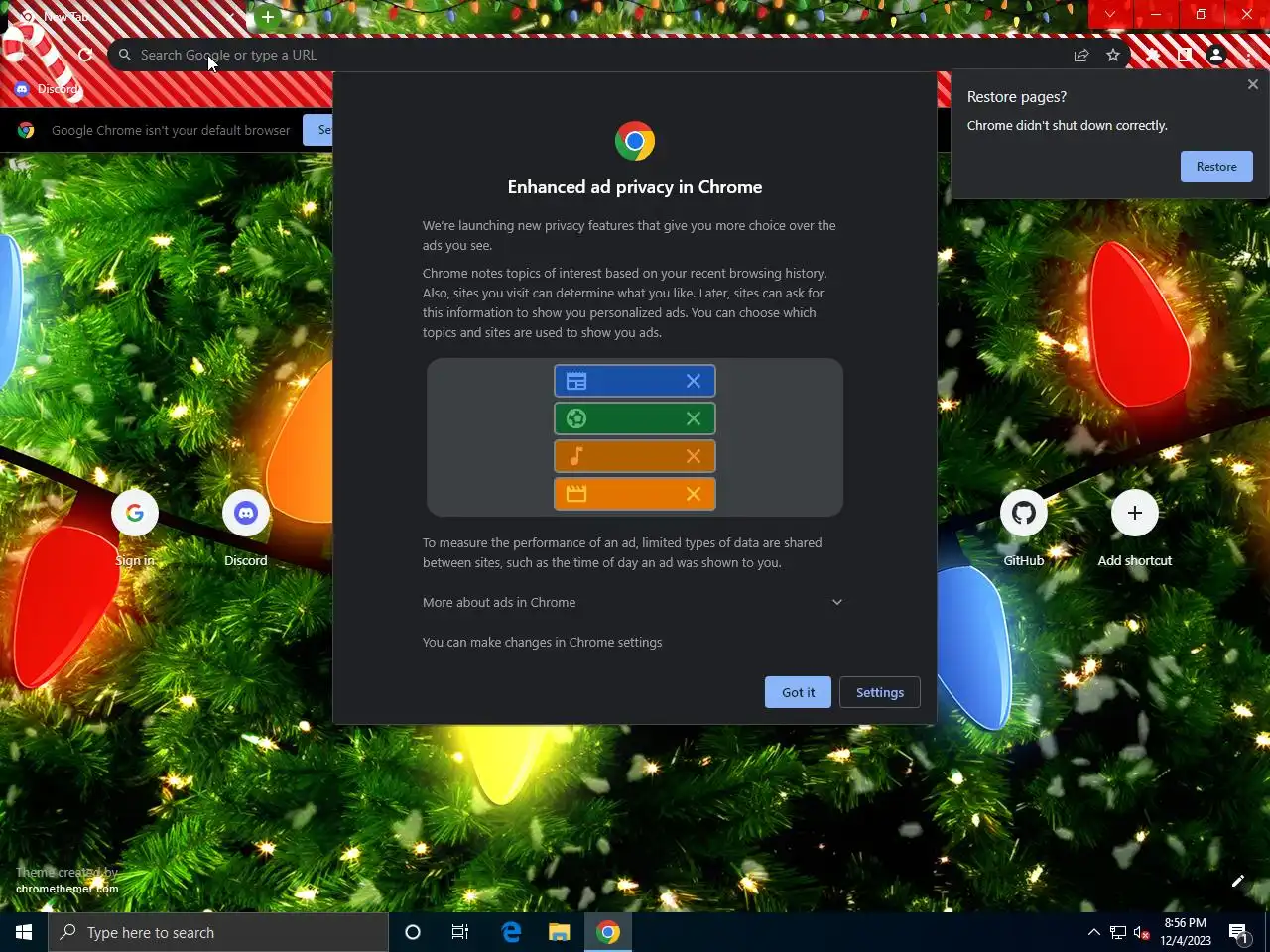Click the Restore button

click(1216, 167)
